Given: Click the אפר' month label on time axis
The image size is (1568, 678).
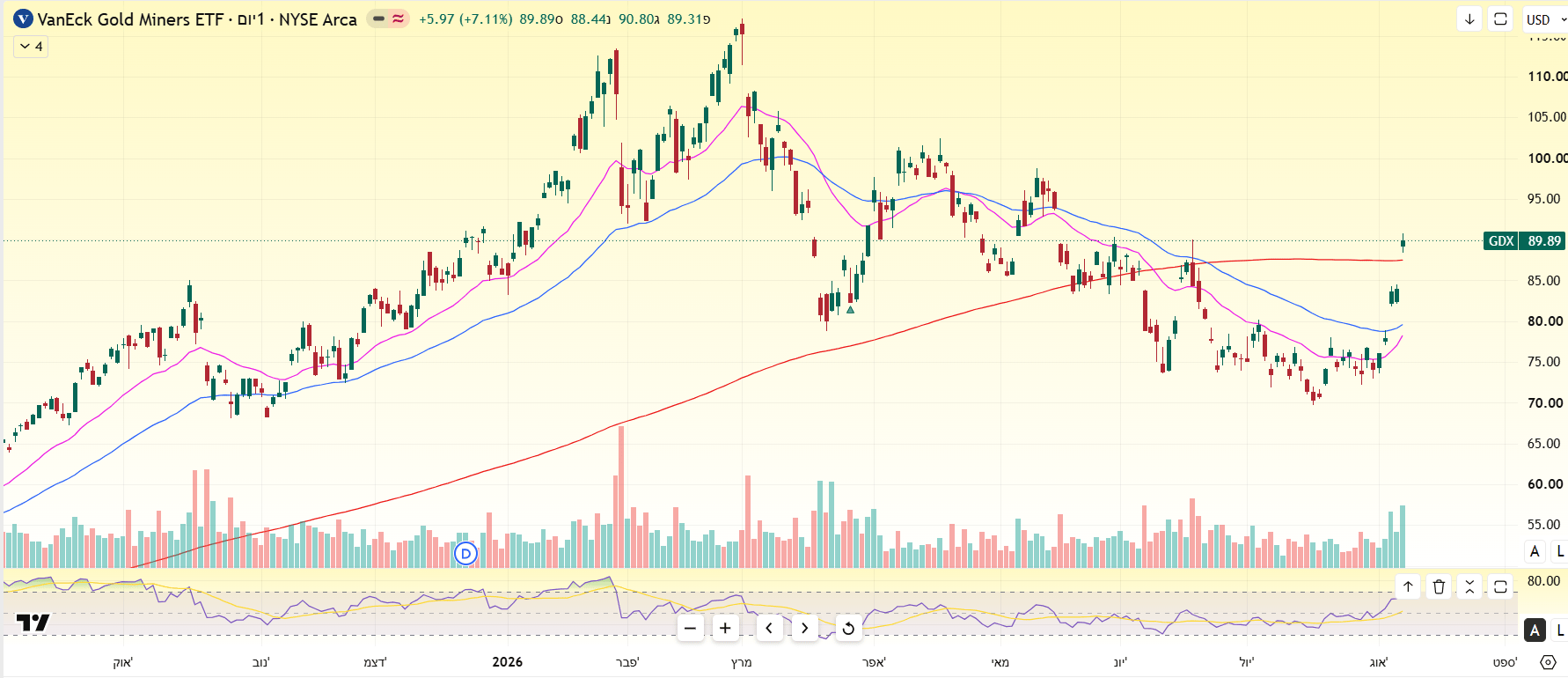Looking at the screenshot, I should 874,662.
